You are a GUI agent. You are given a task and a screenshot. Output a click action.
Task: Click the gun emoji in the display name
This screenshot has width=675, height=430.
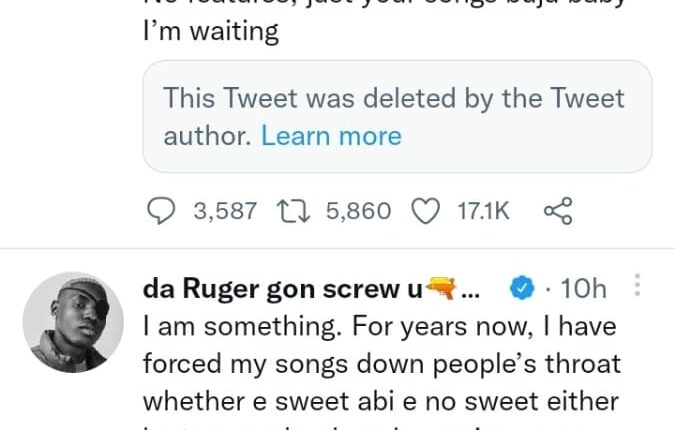point(439,289)
